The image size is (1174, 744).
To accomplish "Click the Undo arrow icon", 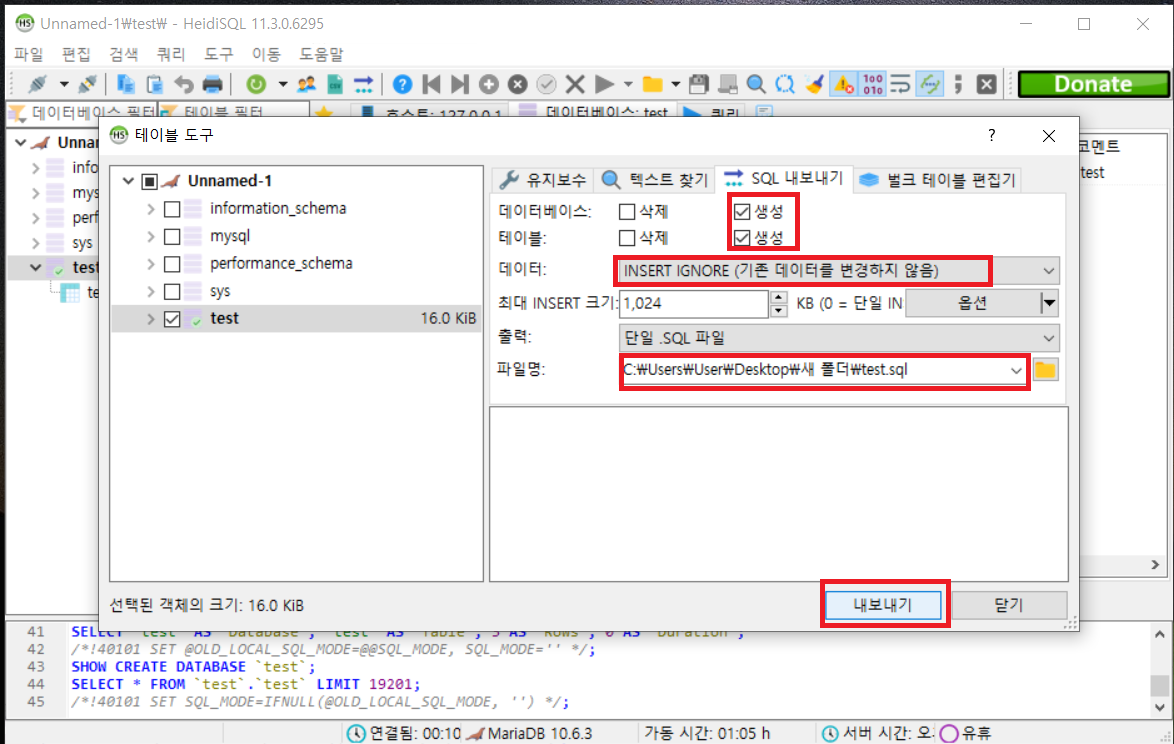I will pos(183,84).
